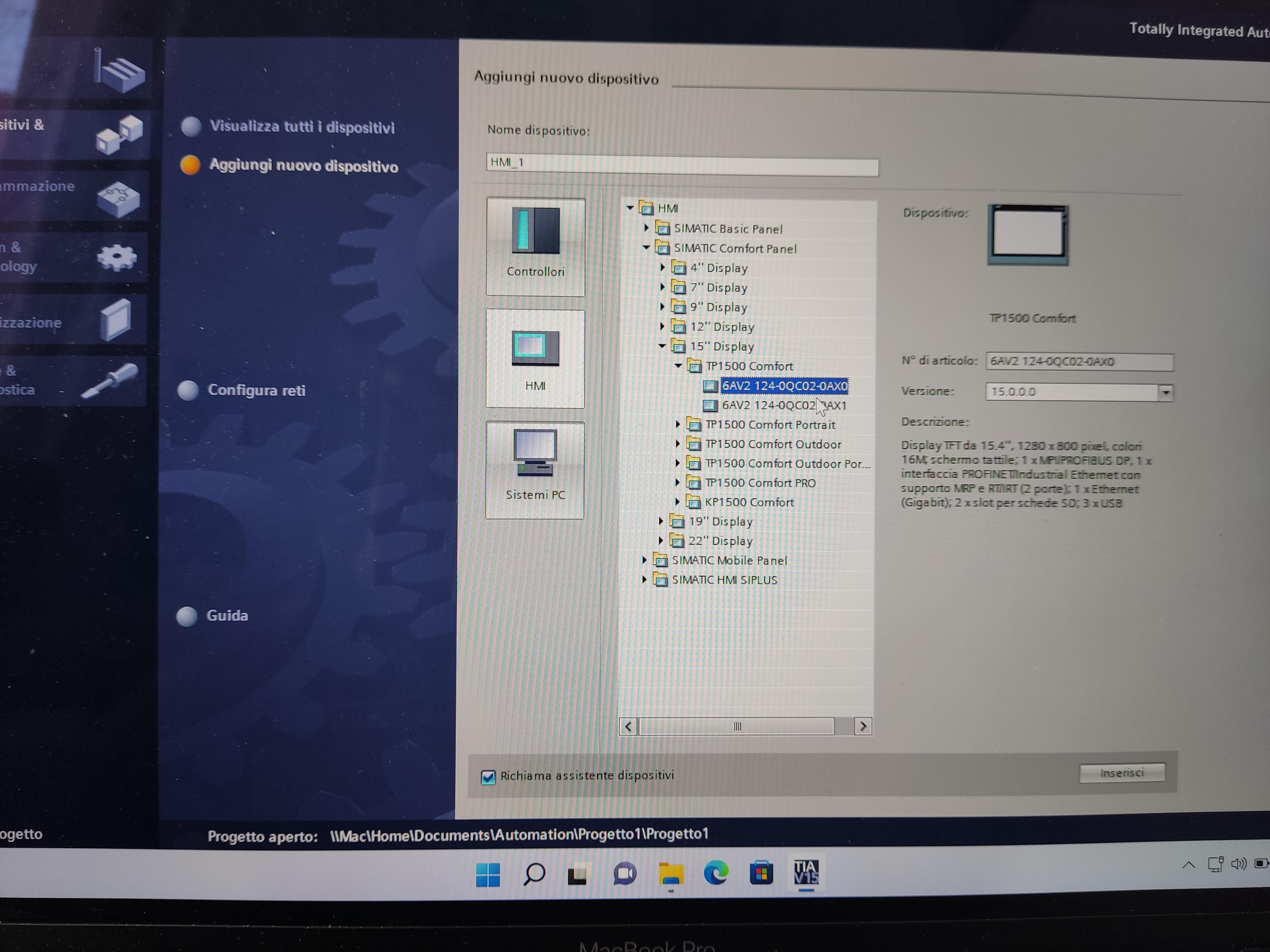Click the devices and networks portal icon

(119, 136)
